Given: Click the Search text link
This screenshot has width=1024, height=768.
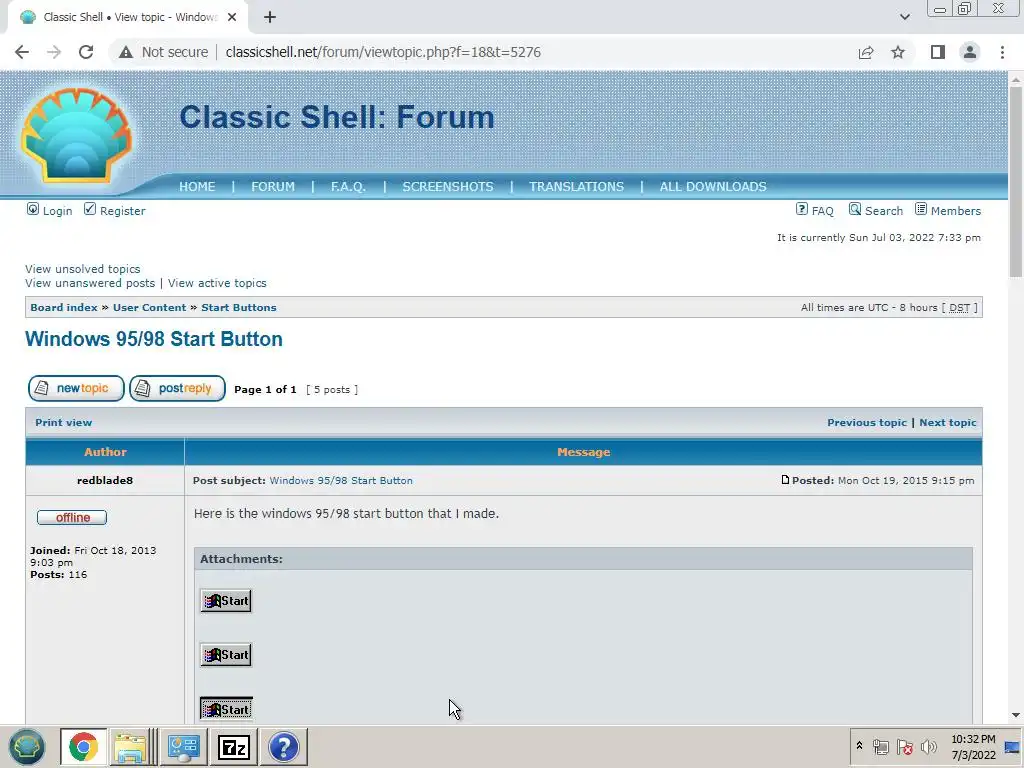Looking at the screenshot, I should pos(884,211).
